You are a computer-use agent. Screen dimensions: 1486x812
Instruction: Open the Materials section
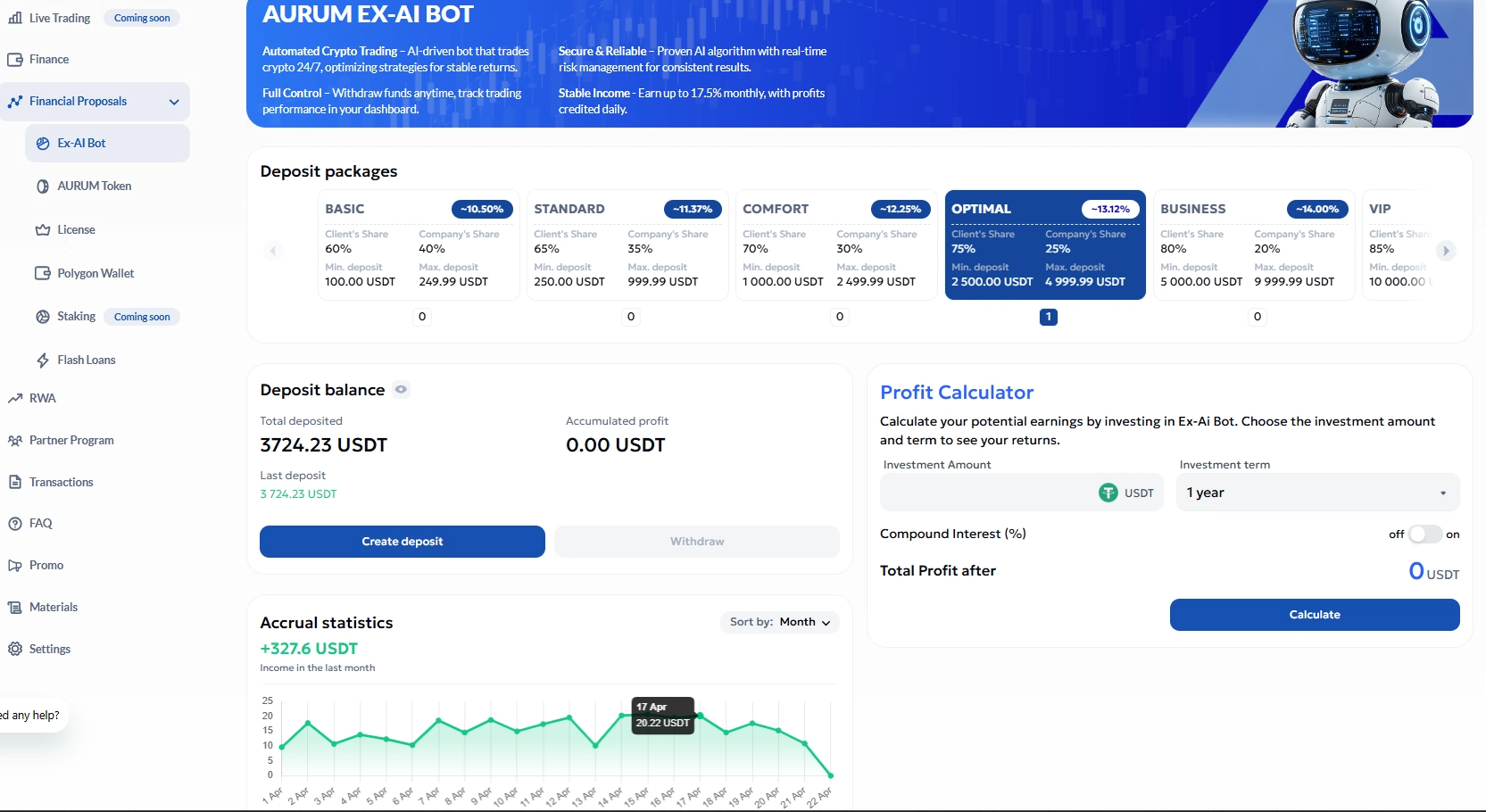click(x=43, y=607)
